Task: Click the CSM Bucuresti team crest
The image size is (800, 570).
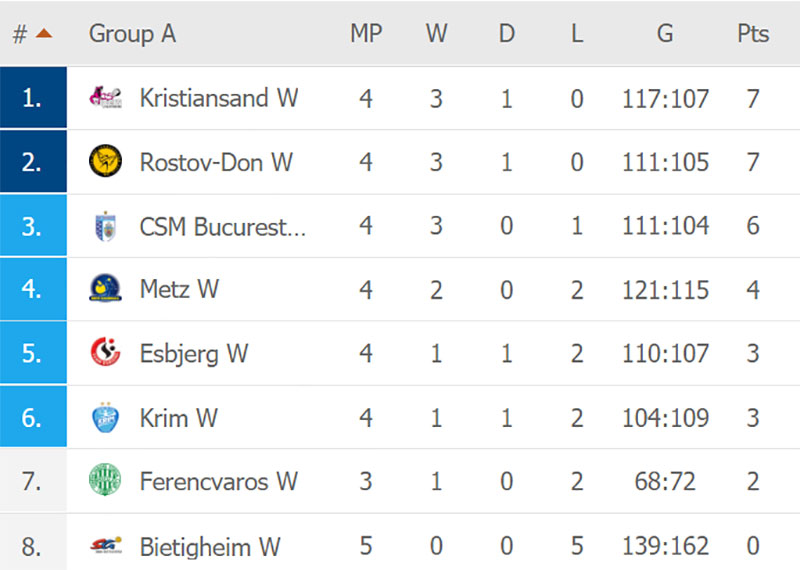Action: click(x=106, y=226)
